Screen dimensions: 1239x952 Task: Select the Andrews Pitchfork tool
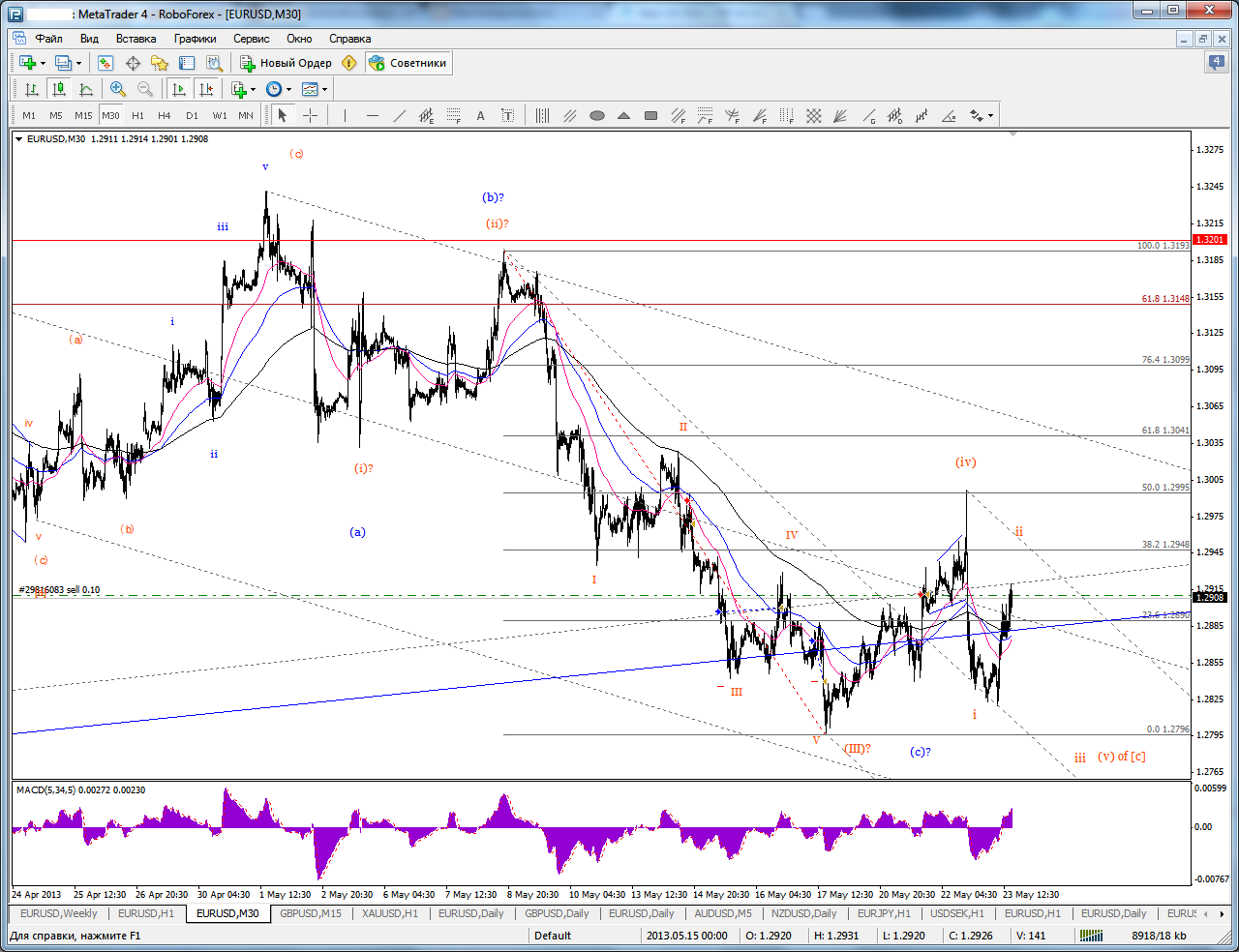pos(569,115)
